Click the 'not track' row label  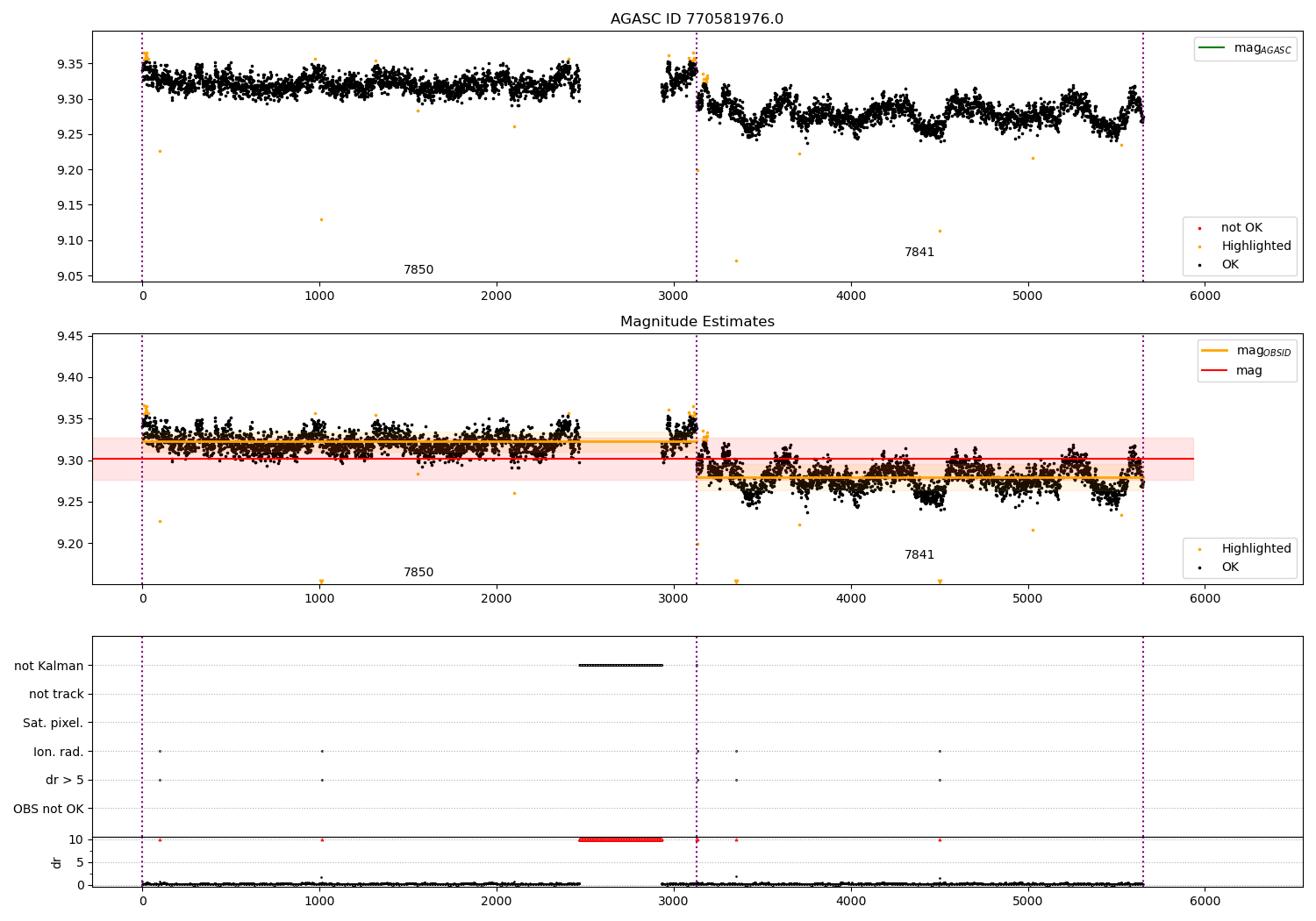click(56, 695)
